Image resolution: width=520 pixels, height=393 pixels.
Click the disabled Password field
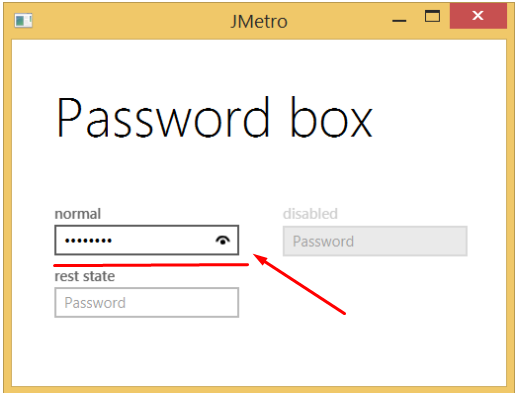pyautogui.click(x=375, y=241)
